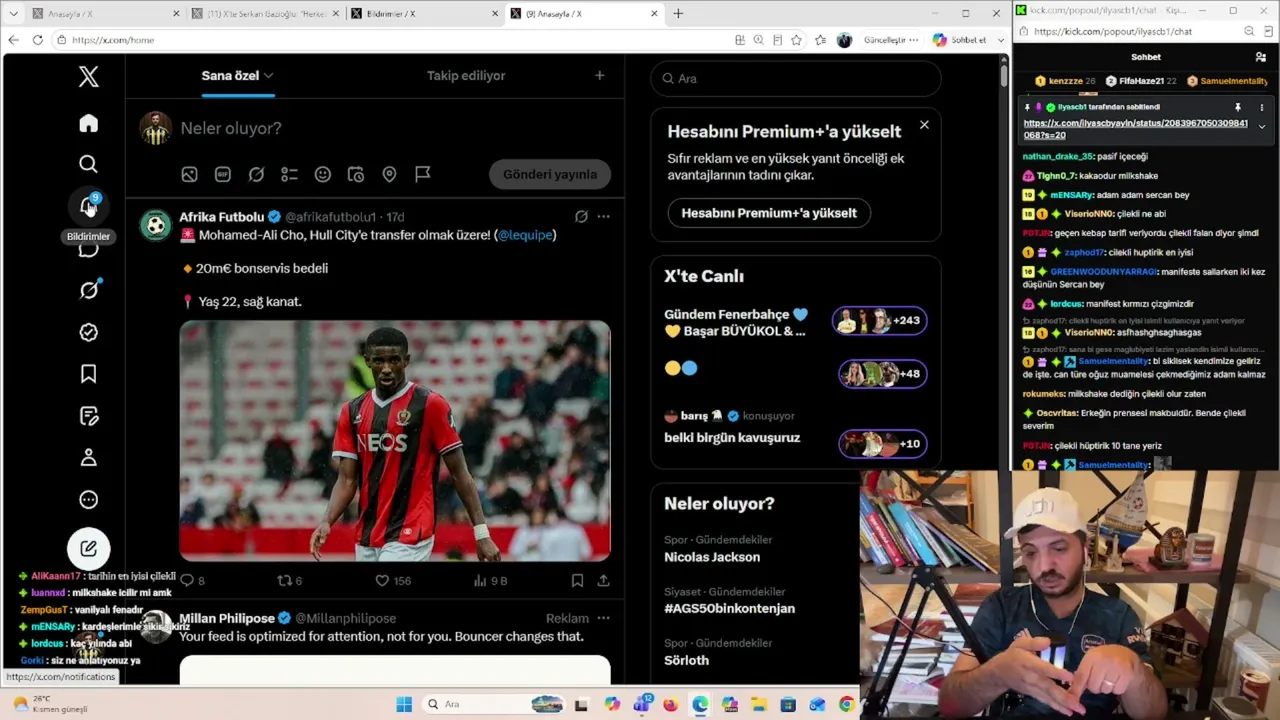1280x720 pixels.
Task: Tag location in the composer
Action: tap(389, 174)
